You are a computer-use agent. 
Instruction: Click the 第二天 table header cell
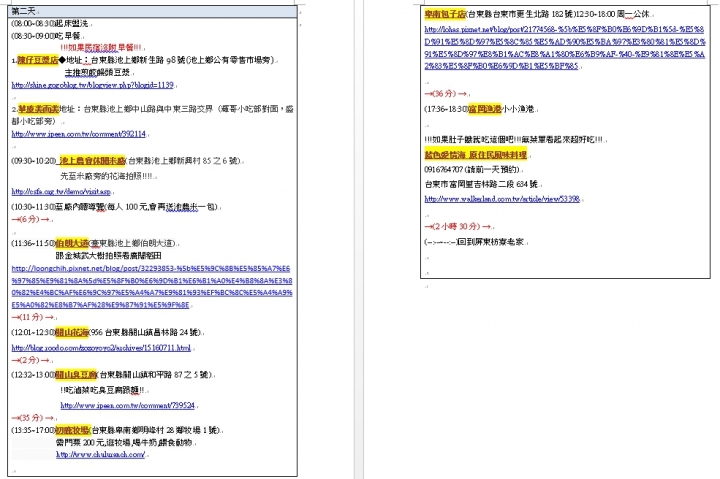(152, 11)
